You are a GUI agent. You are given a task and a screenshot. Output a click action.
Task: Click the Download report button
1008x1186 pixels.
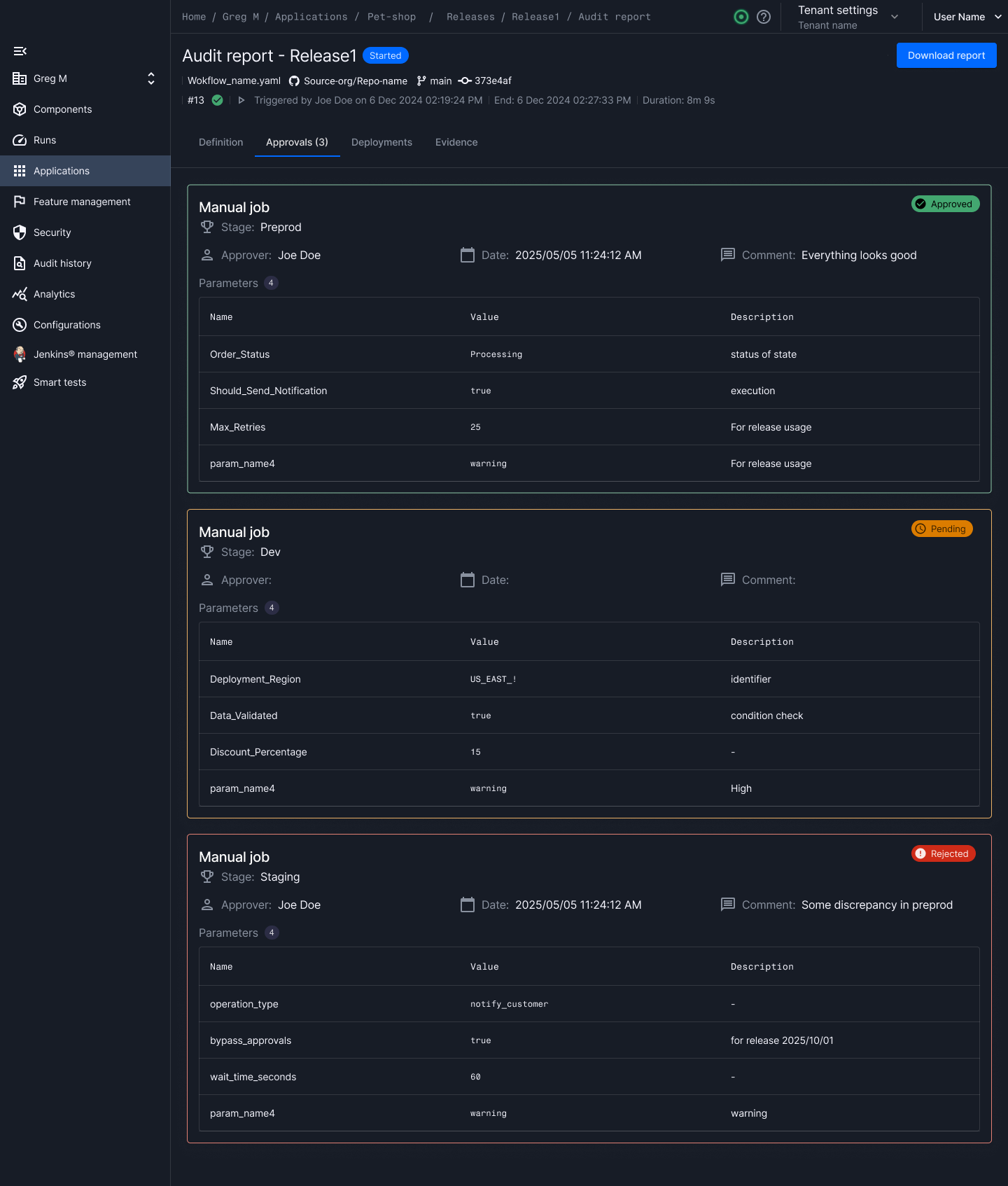coord(946,55)
